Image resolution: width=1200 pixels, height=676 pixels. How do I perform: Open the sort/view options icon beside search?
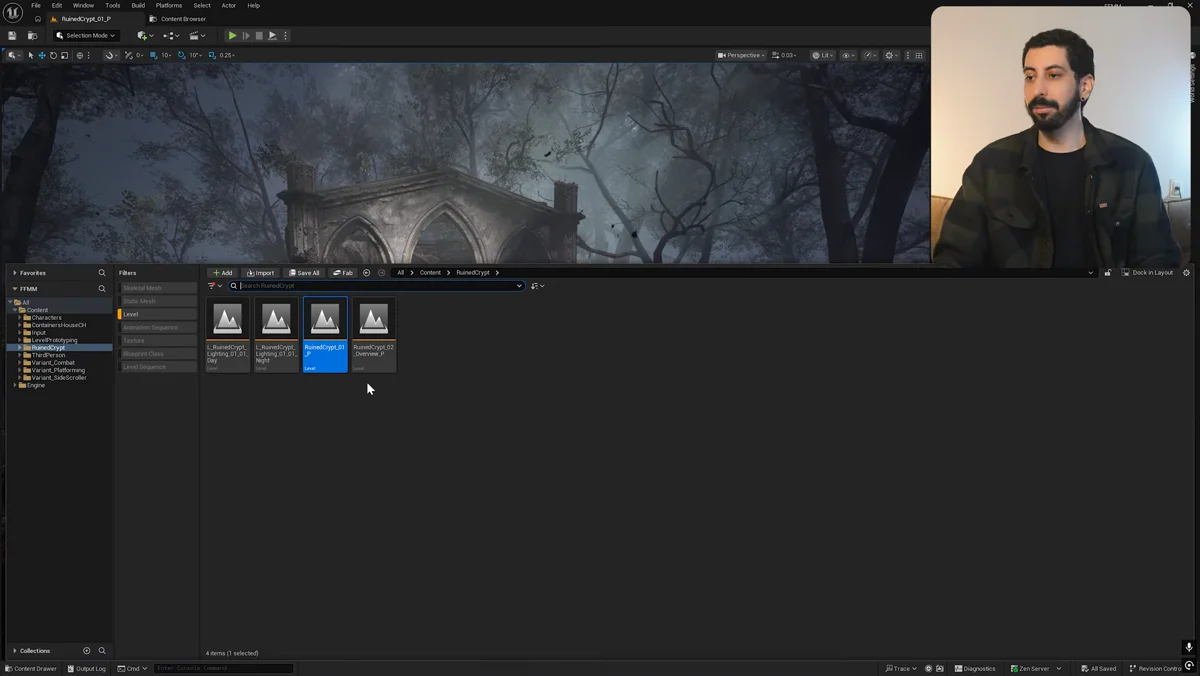point(538,286)
